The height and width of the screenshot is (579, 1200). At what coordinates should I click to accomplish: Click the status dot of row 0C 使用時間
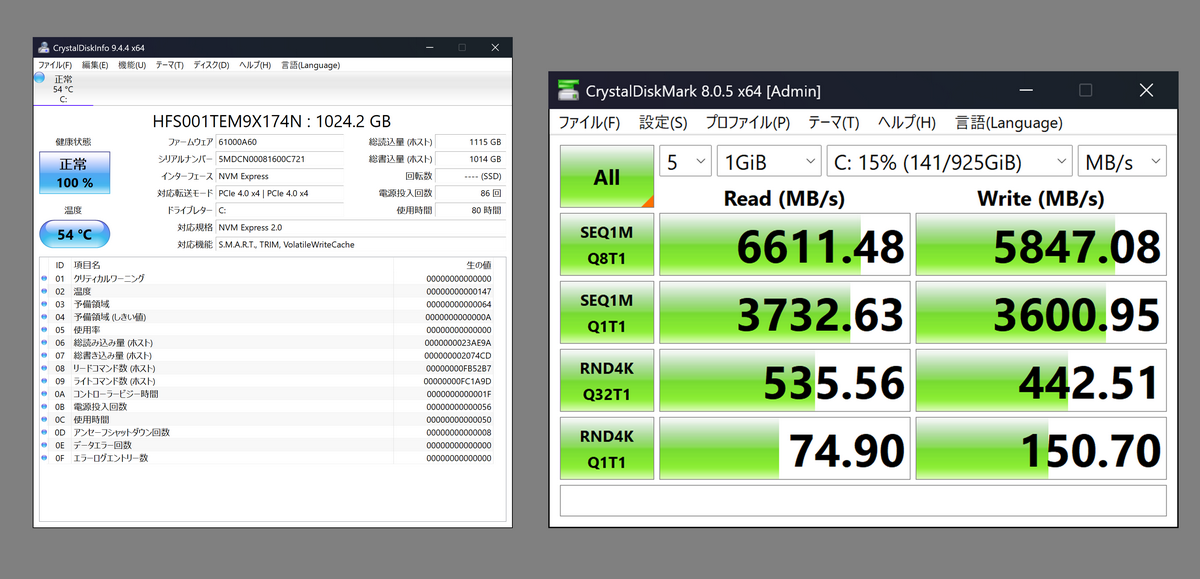pos(43,420)
